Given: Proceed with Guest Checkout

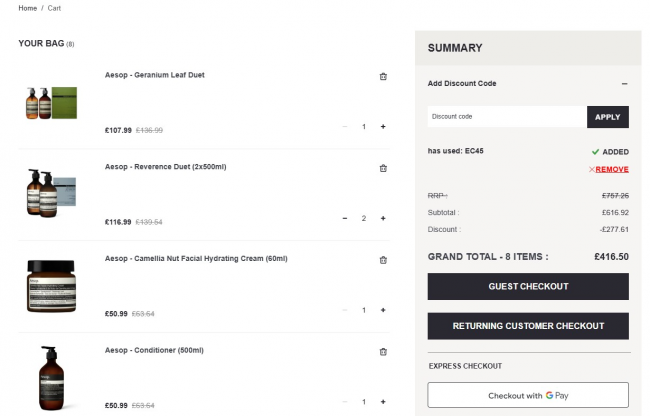Looking at the screenshot, I should pyautogui.click(x=528, y=287).
